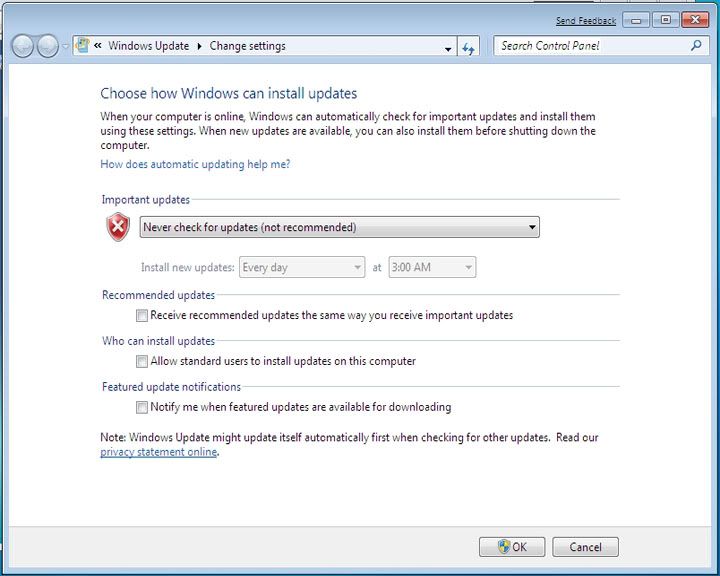Click the 'Install new updates:' label
Screen dimensions: 720x576
[x=188, y=267]
